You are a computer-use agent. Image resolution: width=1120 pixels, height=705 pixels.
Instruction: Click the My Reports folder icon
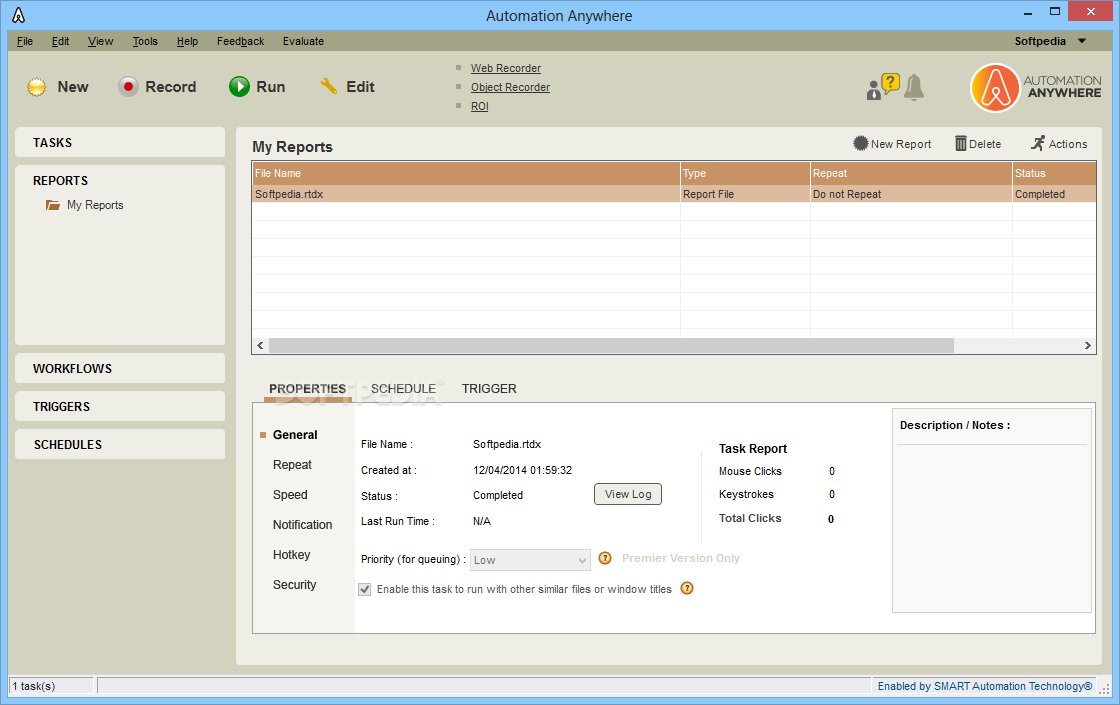pos(53,205)
